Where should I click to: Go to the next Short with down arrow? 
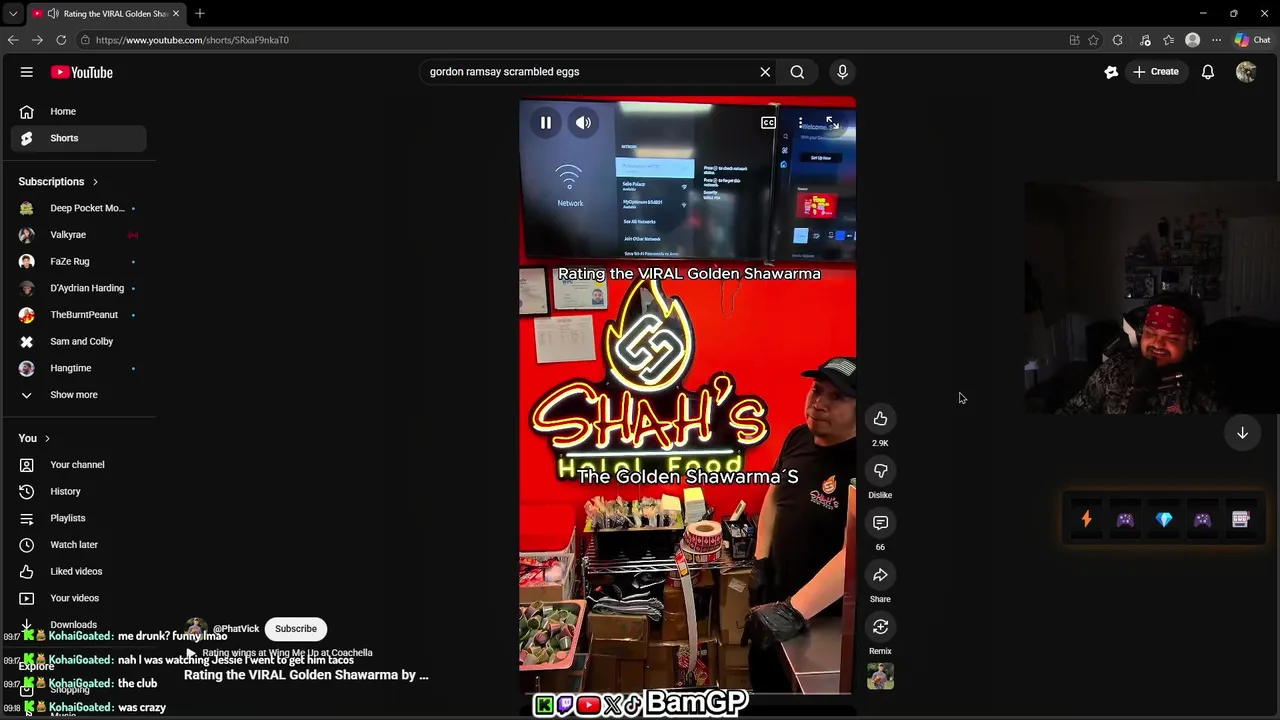(x=1242, y=433)
